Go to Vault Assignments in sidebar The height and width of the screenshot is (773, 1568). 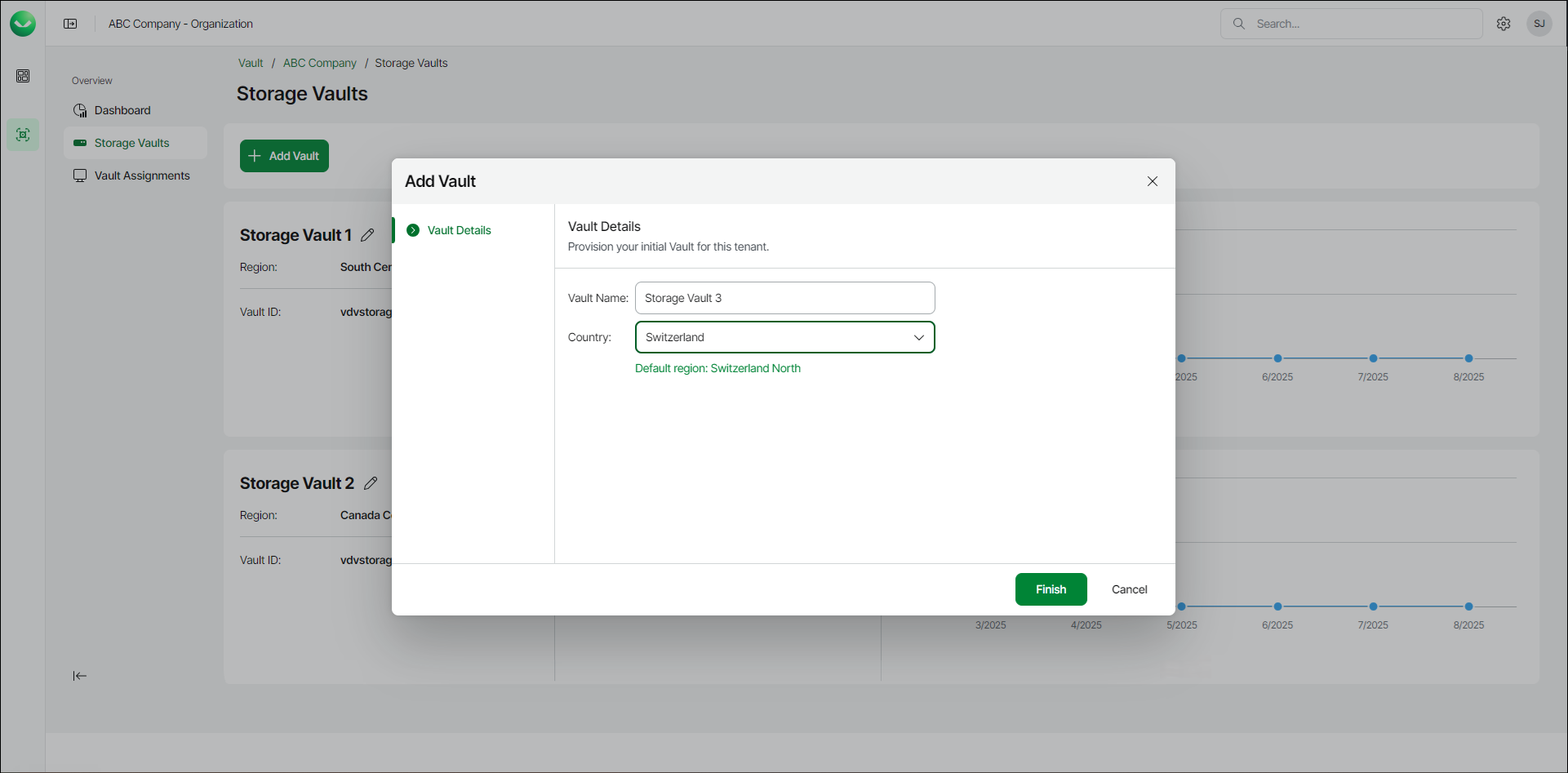click(142, 175)
